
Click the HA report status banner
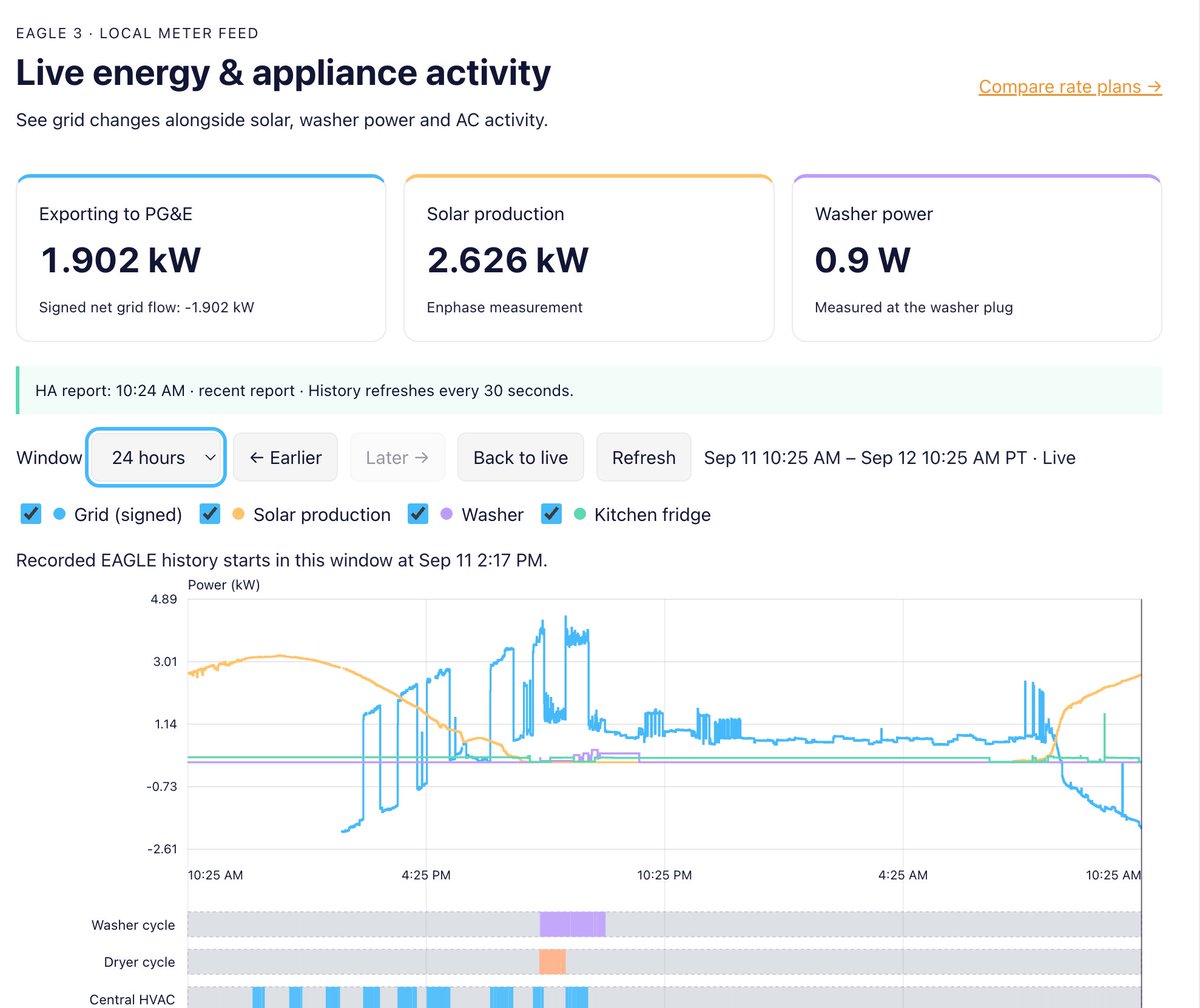(589, 390)
